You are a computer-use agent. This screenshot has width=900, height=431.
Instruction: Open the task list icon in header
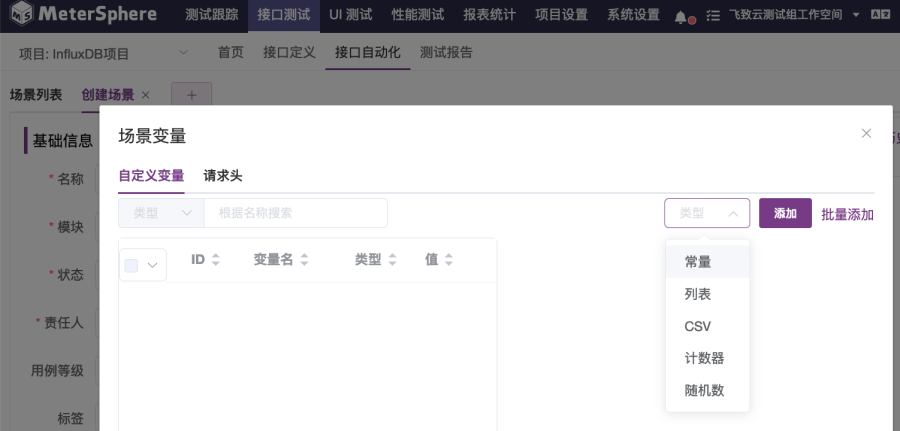pyautogui.click(x=712, y=16)
